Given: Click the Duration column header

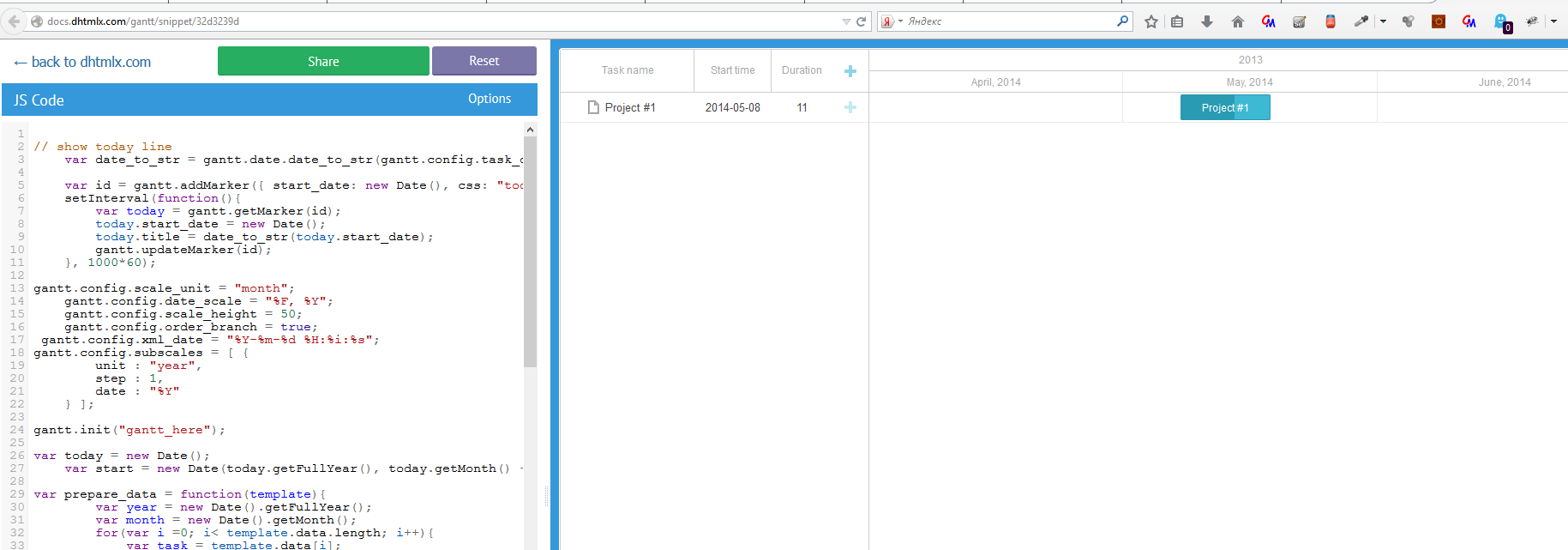Looking at the screenshot, I should [x=802, y=70].
